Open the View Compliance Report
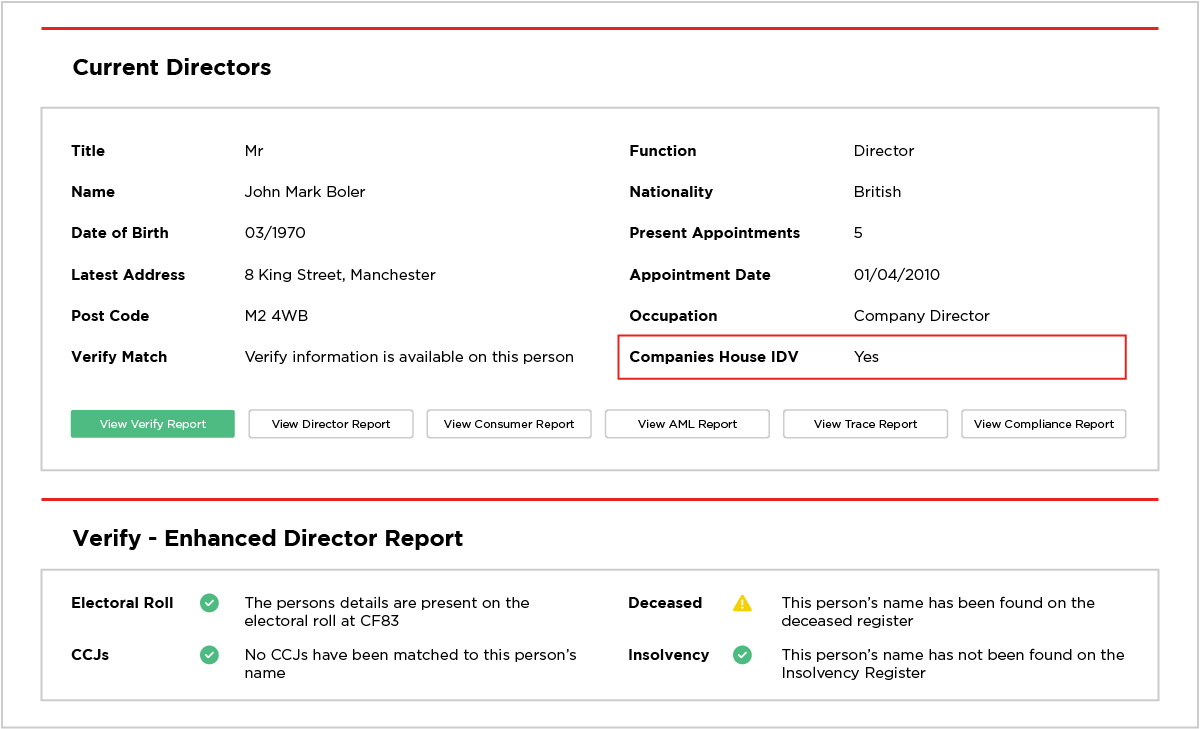 pos(1043,424)
